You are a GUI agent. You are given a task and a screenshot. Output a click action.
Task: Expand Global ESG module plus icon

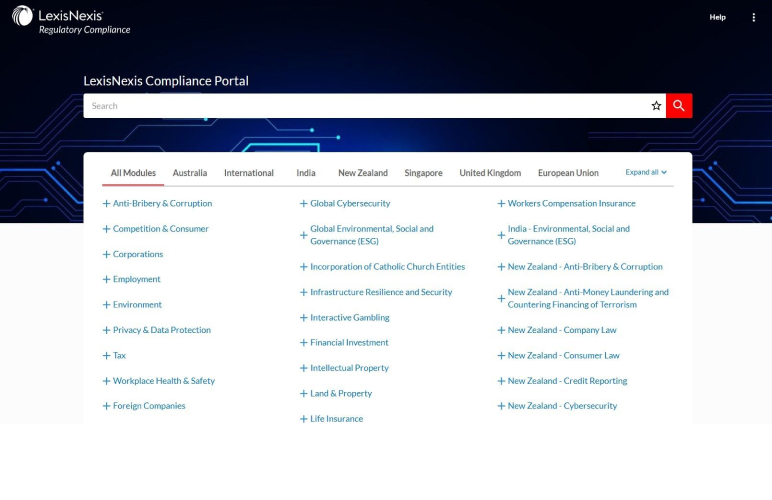click(304, 235)
